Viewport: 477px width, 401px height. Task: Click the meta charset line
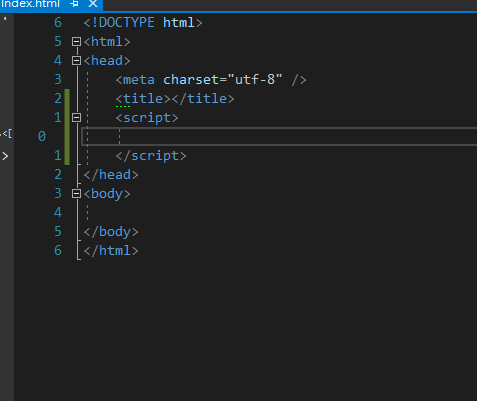click(211, 80)
